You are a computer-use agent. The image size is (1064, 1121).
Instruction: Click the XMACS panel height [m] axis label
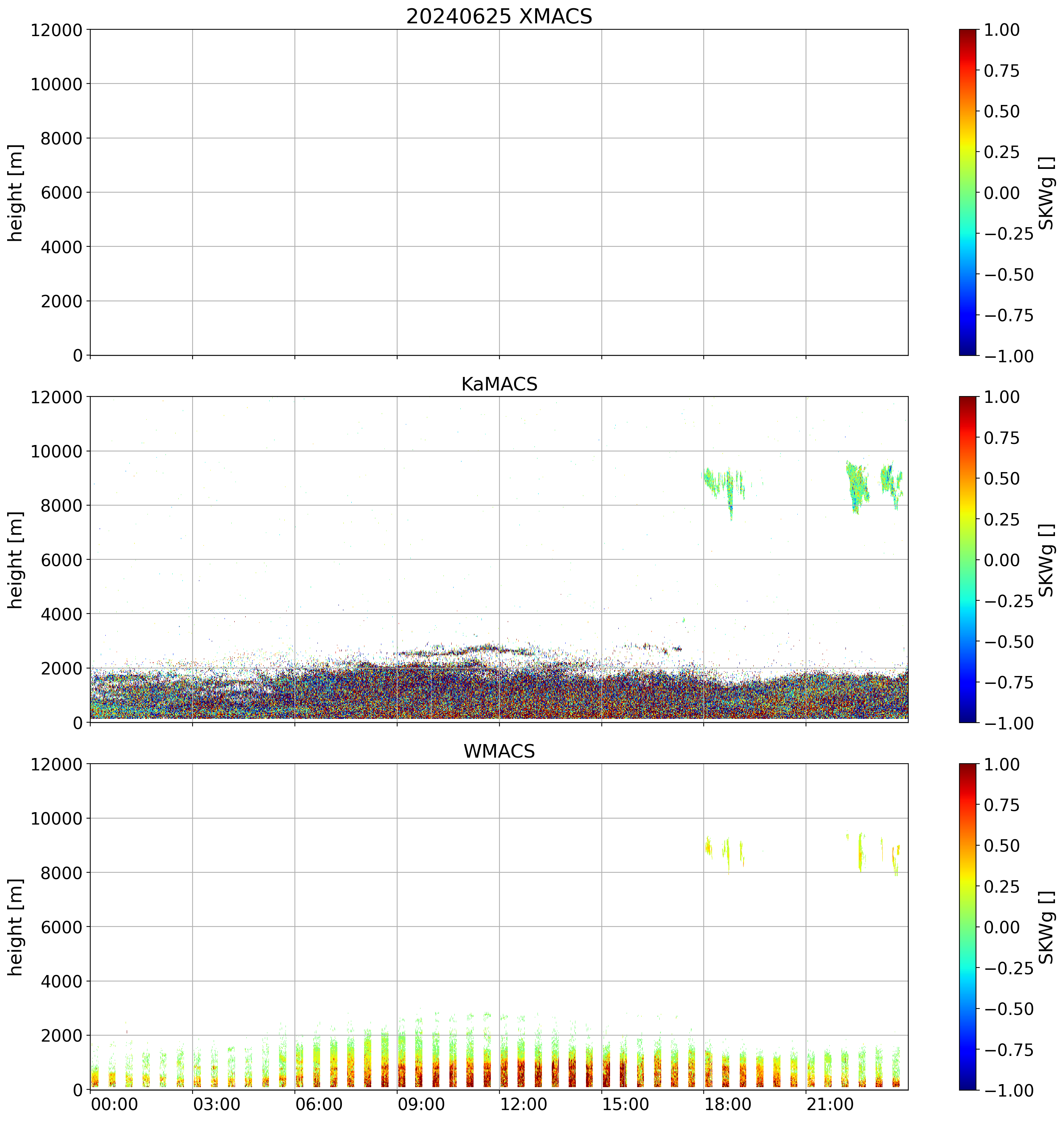point(16,193)
